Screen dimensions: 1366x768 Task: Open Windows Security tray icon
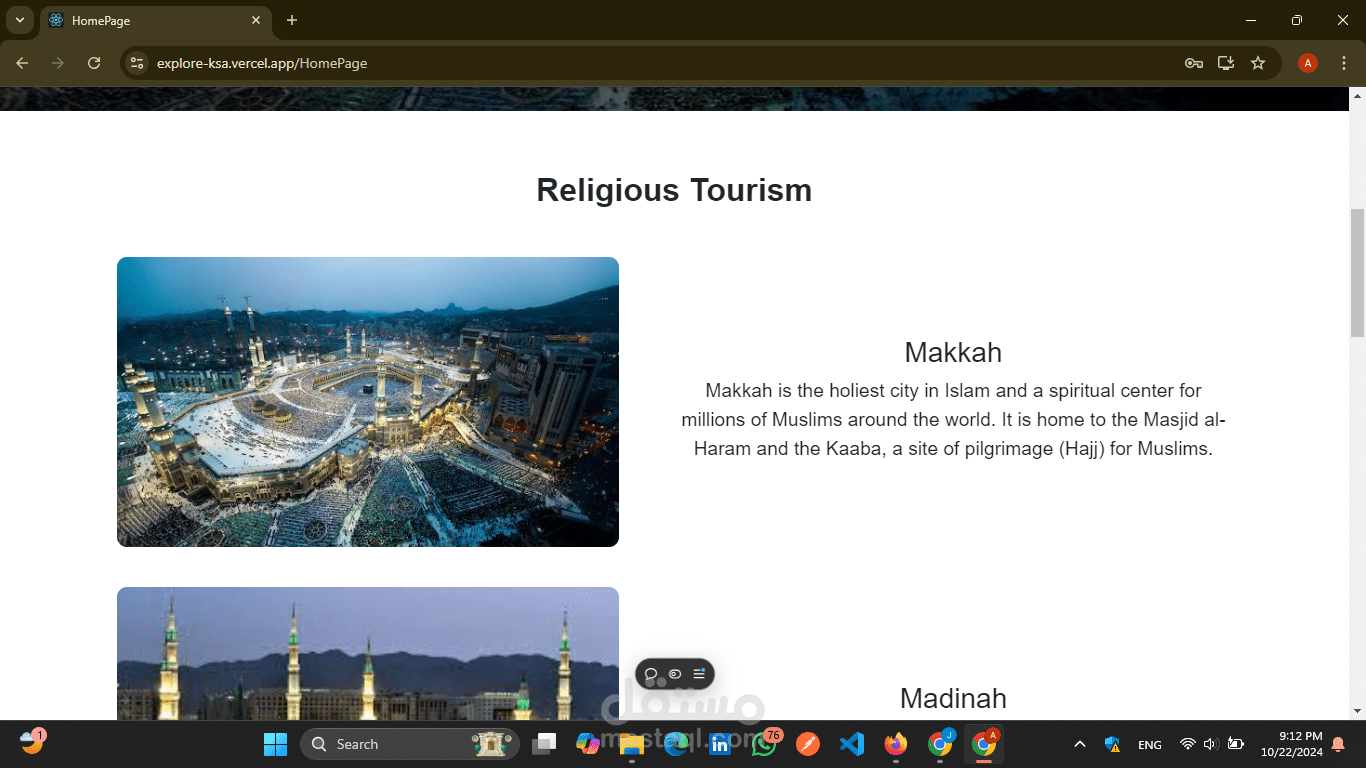click(1113, 744)
